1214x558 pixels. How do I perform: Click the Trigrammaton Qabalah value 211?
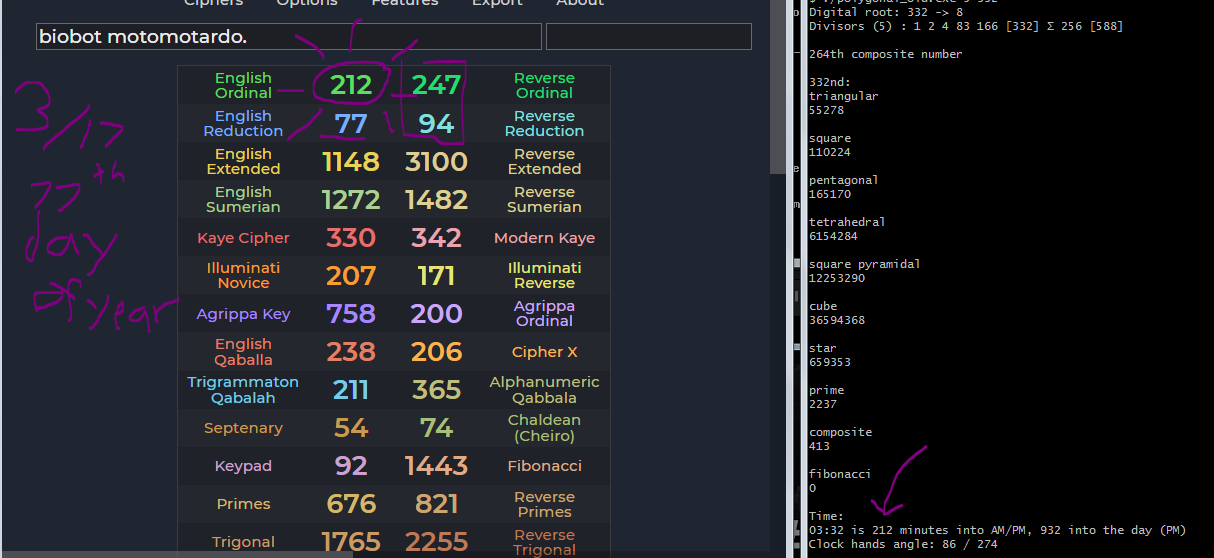pyautogui.click(x=351, y=389)
